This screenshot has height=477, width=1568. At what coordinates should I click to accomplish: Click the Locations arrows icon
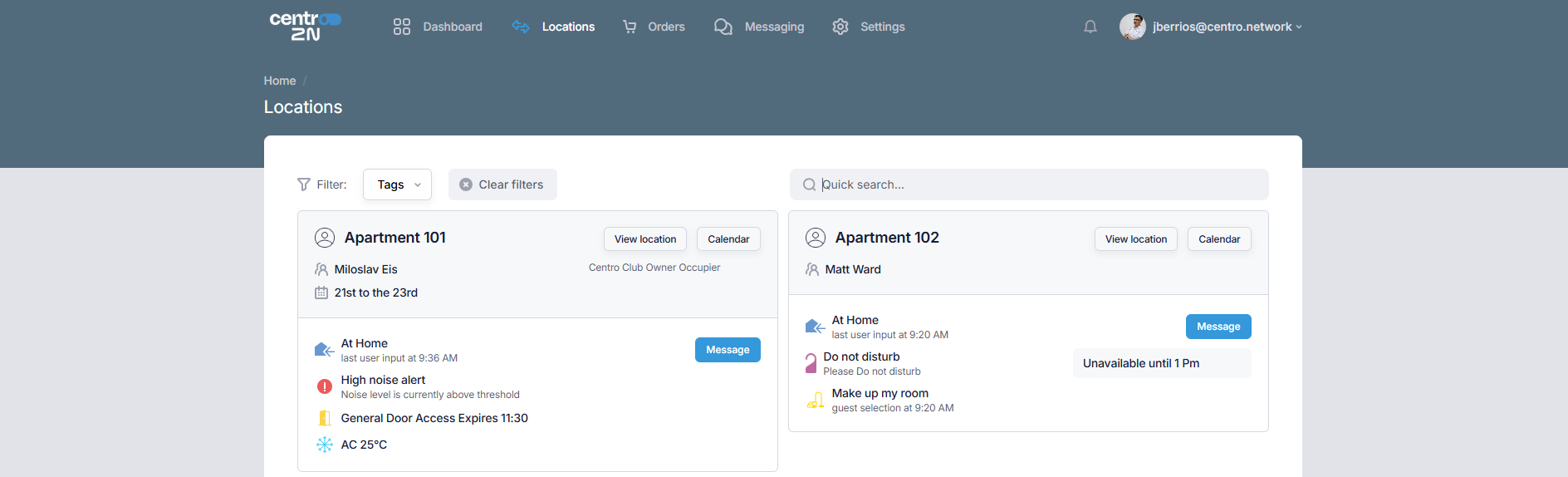point(521,27)
